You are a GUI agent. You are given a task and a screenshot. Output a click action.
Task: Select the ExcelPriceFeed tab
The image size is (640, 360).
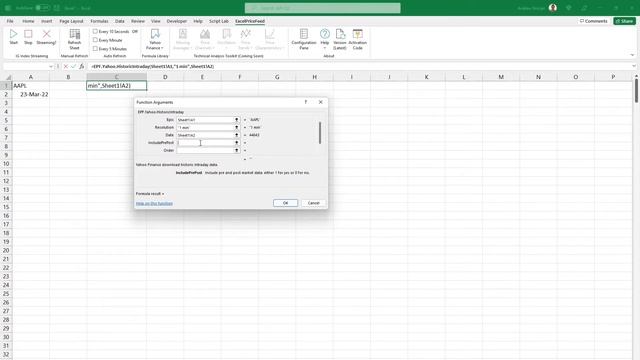click(250, 21)
